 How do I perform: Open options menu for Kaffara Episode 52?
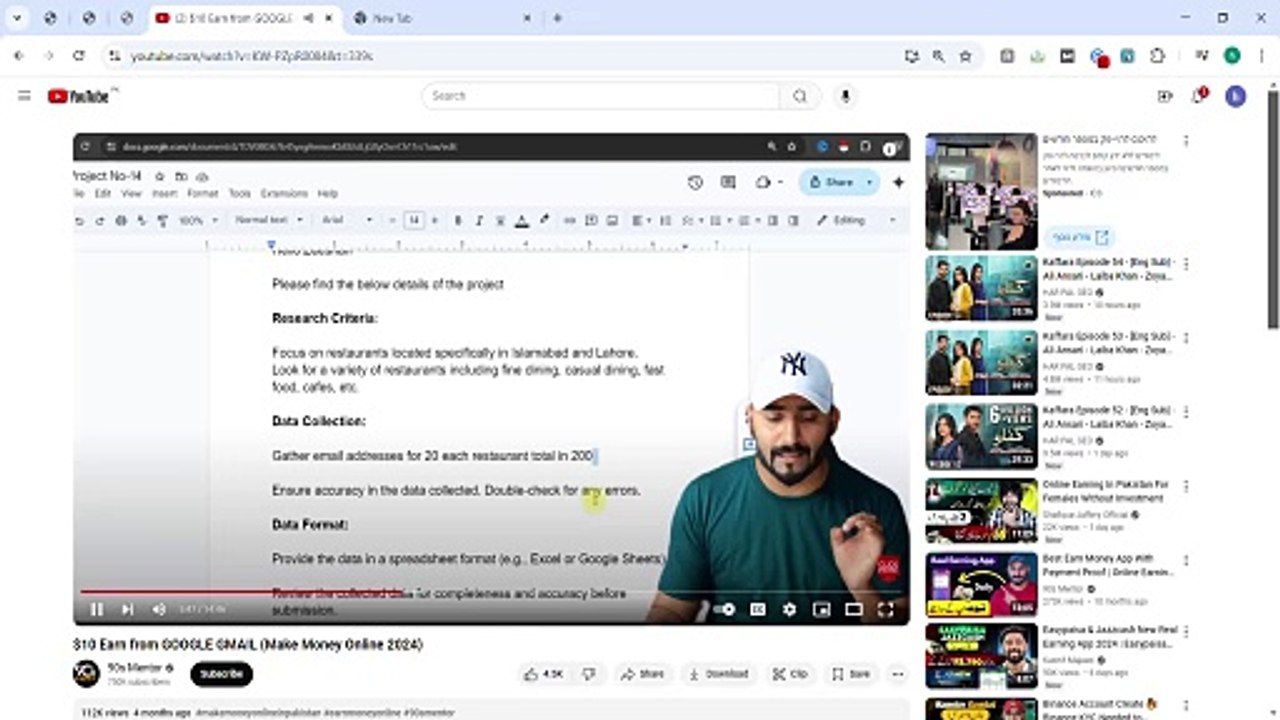point(1186,413)
